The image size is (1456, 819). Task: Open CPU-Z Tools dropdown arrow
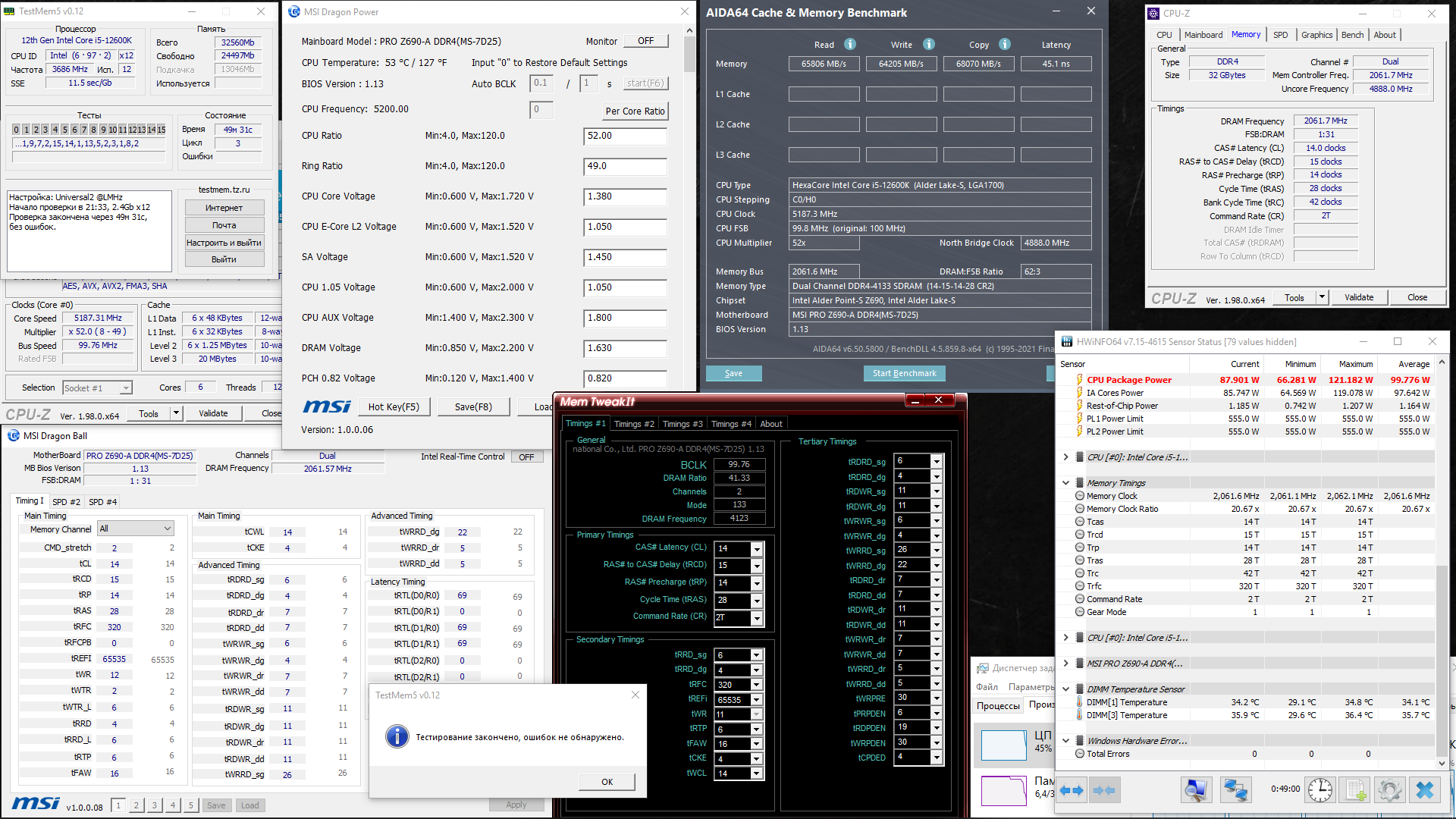coord(1322,297)
